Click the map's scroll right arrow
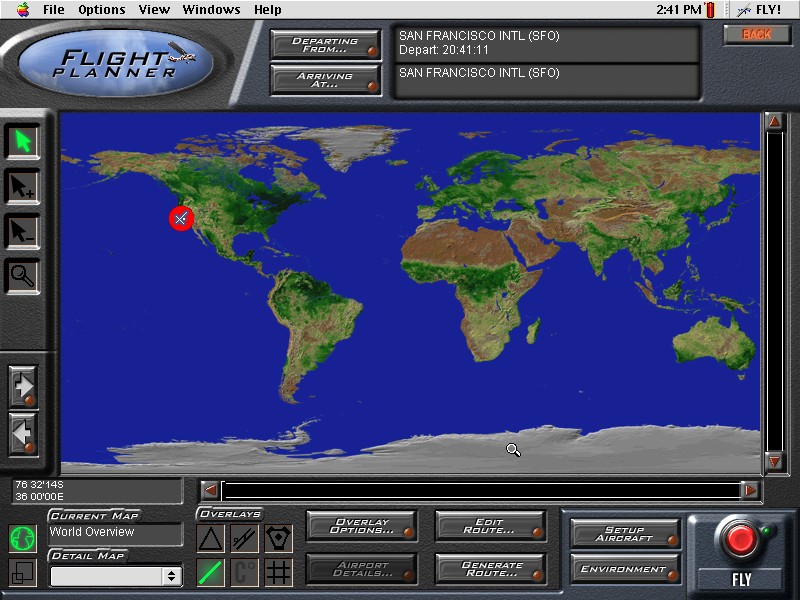This screenshot has width=800, height=600. pos(750,490)
